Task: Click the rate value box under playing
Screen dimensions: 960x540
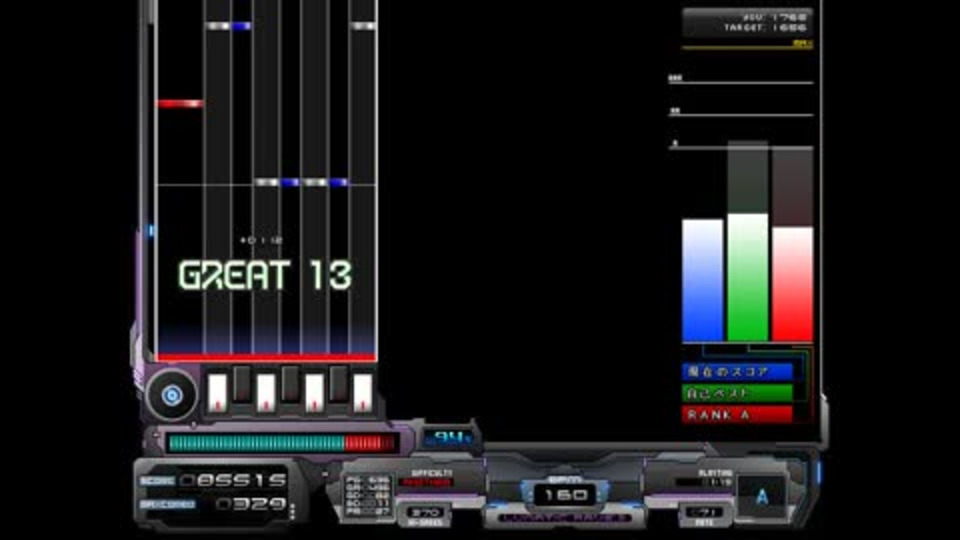Action: click(x=703, y=512)
